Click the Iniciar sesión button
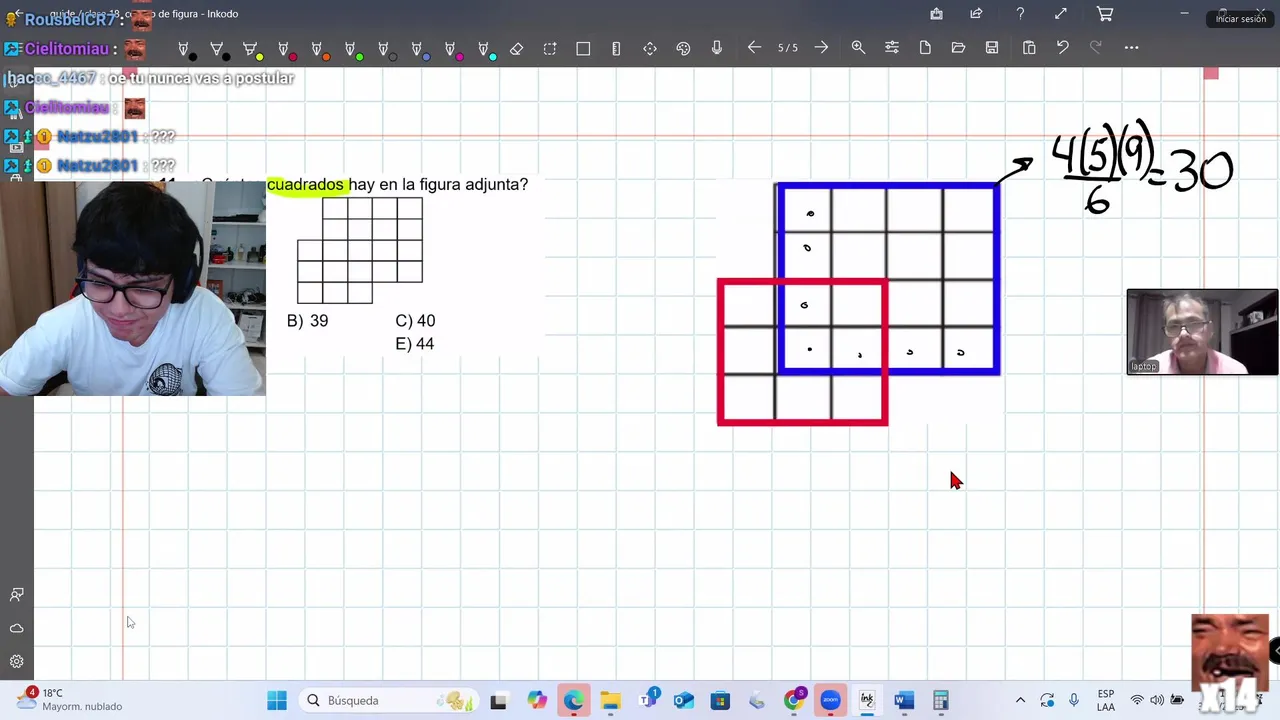 pos(1241,19)
